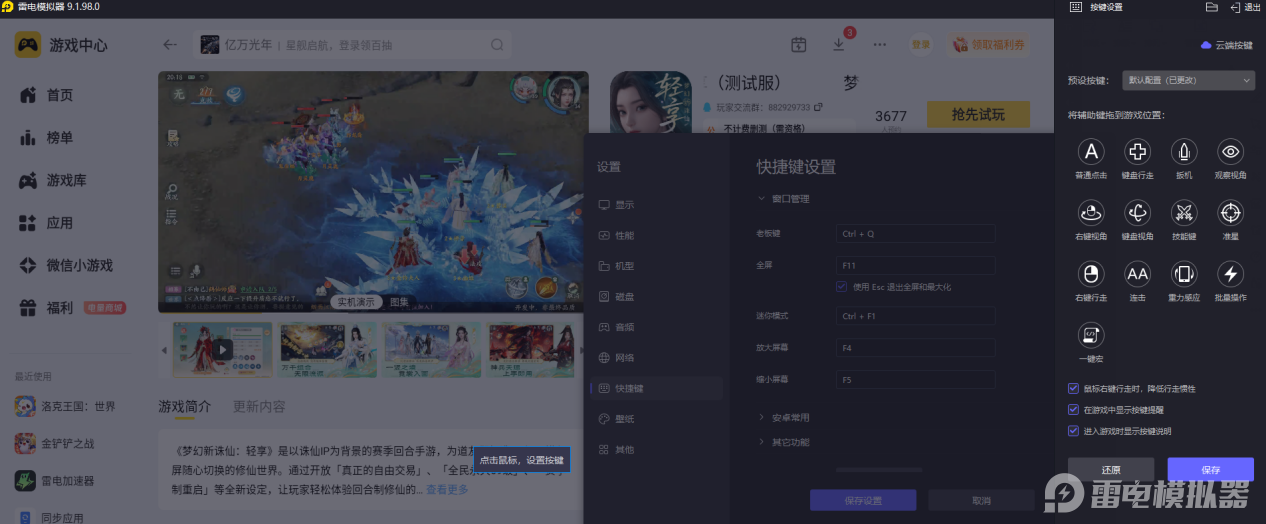This screenshot has height=524, width=1266.
Task: Open the three-dot more menu
Action: point(880,45)
